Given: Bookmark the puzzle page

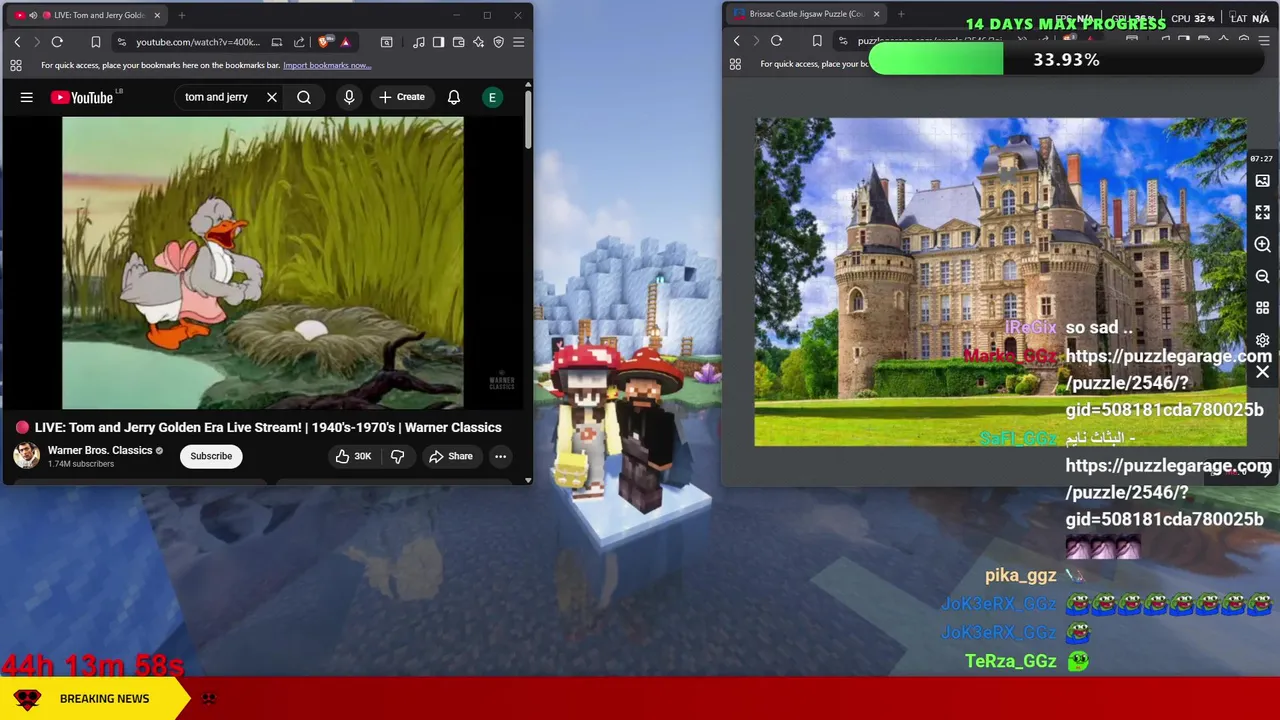Looking at the screenshot, I should tap(817, 41).
